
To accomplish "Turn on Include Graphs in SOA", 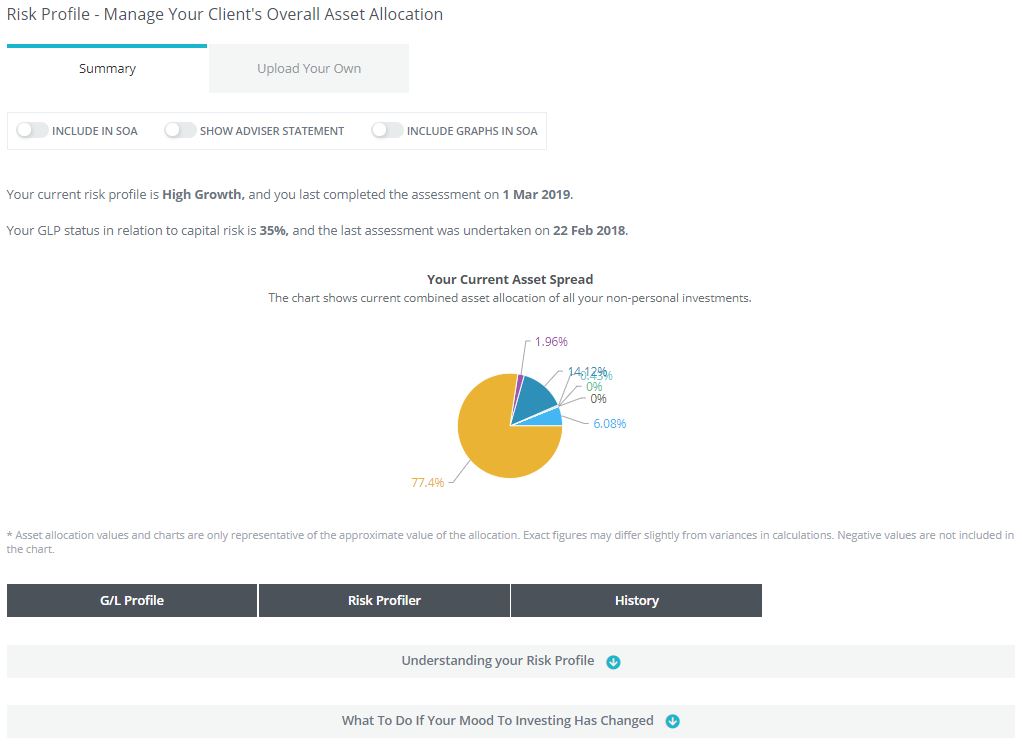I will [387, 131].
